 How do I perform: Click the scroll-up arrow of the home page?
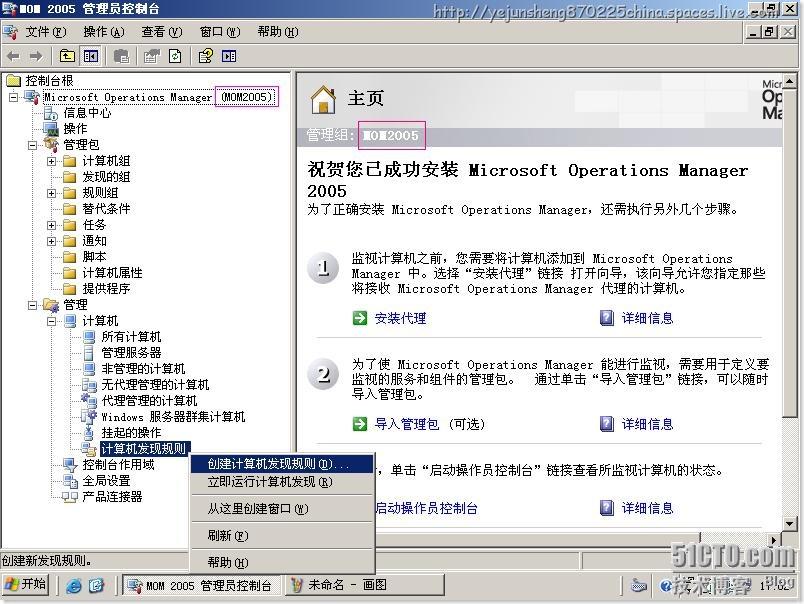point(789,81)
